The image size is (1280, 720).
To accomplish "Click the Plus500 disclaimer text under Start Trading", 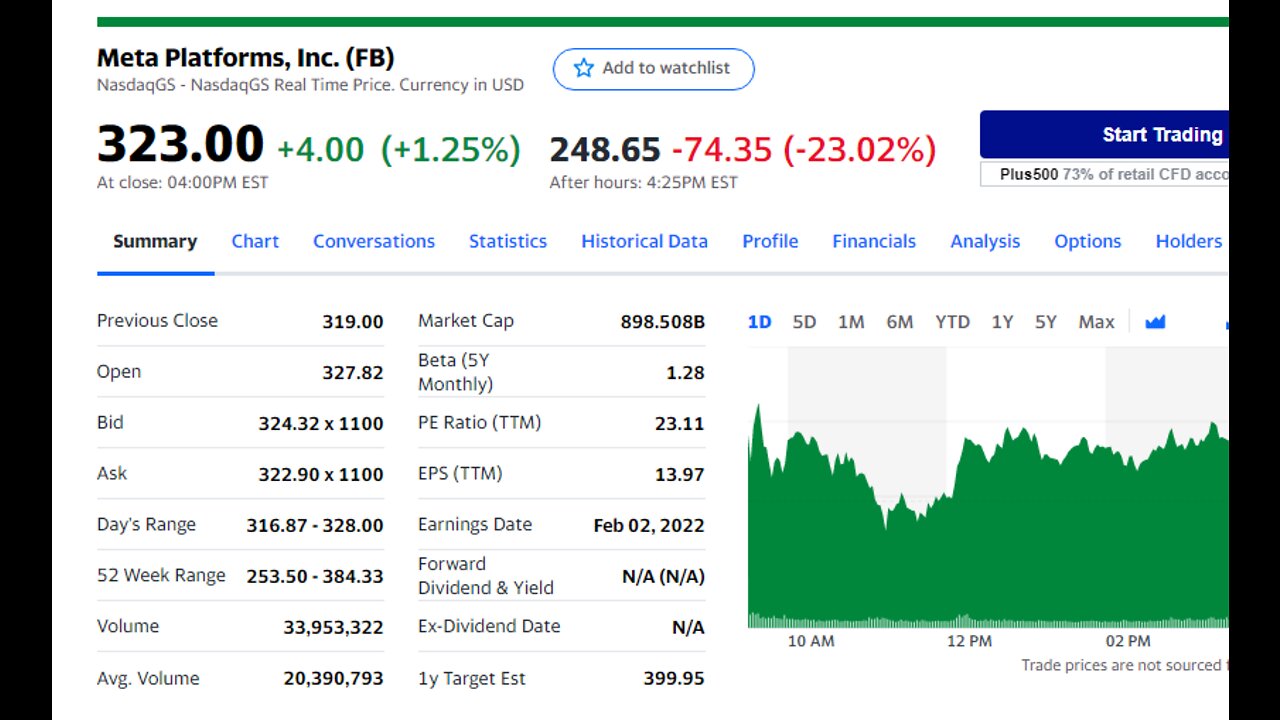I will coord(1104,174).
